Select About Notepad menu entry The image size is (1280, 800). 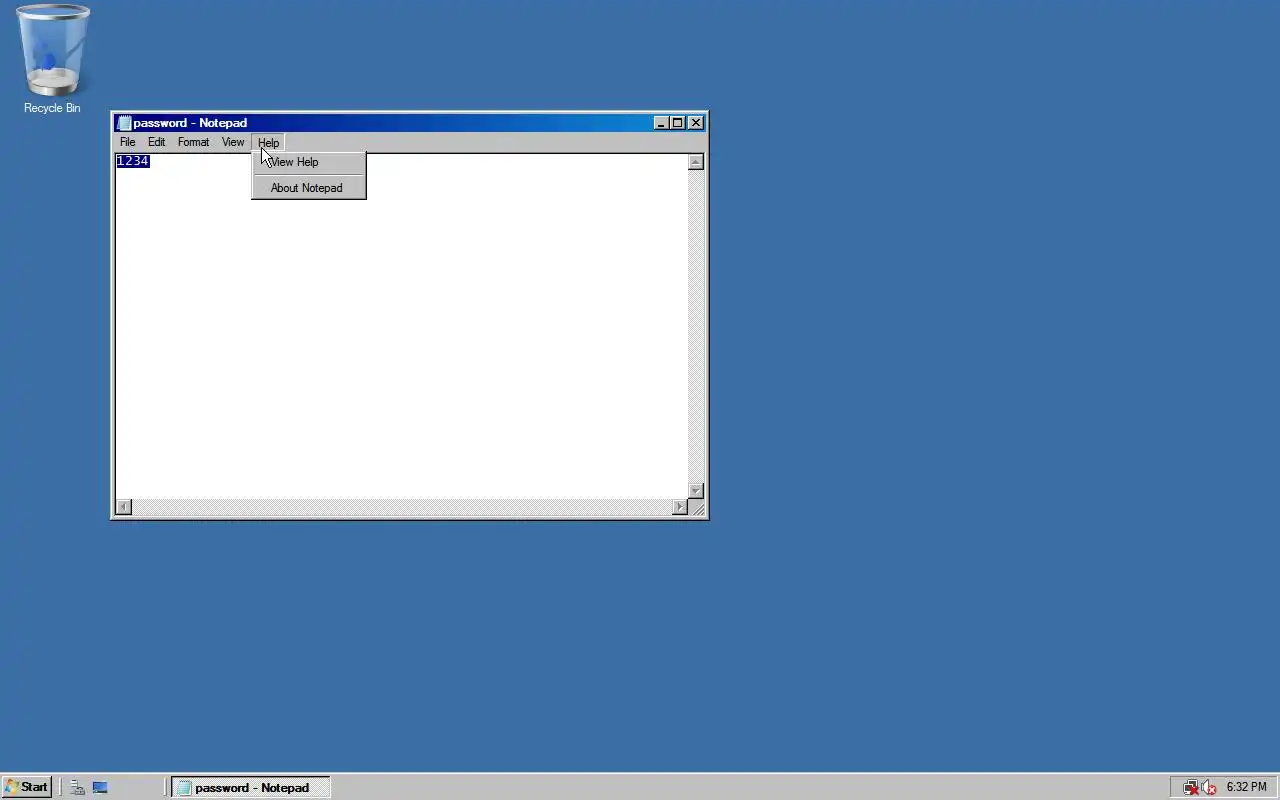pyautogui.click(x=309, y=188)
